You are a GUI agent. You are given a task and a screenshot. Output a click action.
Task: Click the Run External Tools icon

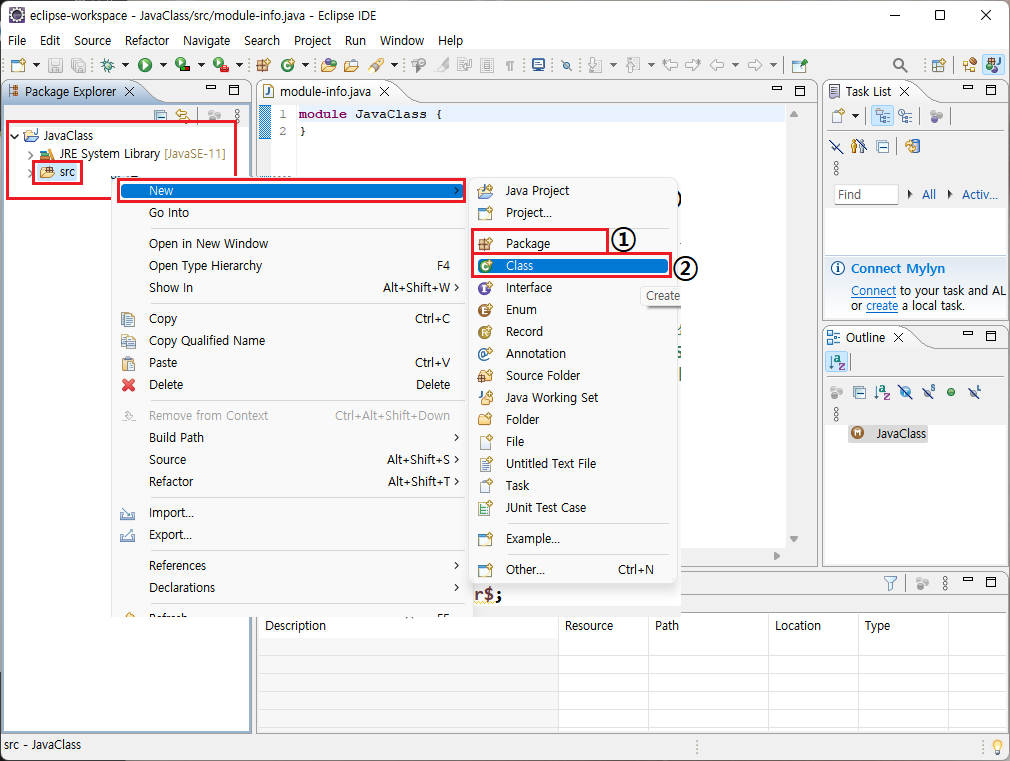(x=221, y=65)
